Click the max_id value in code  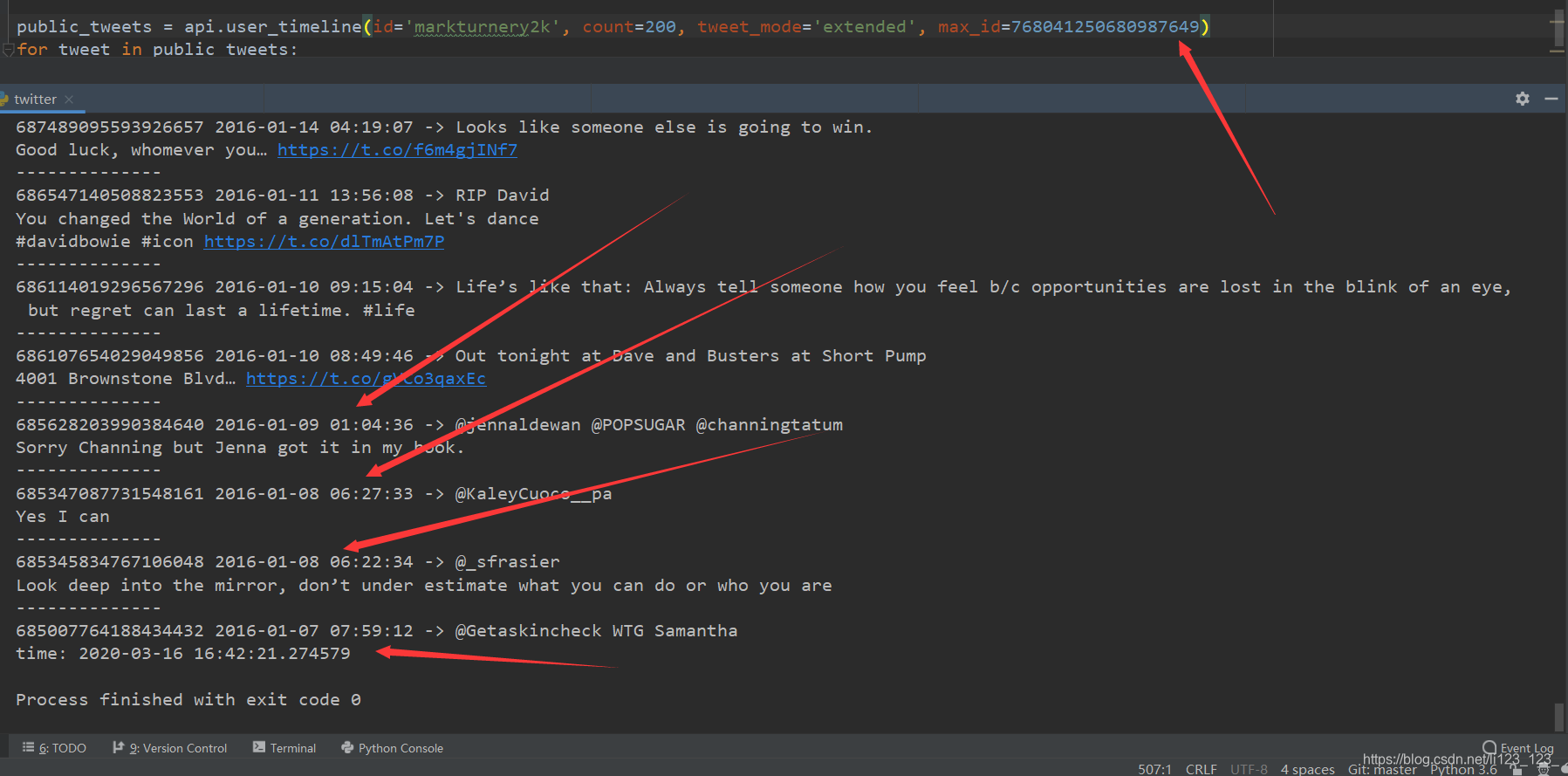click(x=1105, y=27)
